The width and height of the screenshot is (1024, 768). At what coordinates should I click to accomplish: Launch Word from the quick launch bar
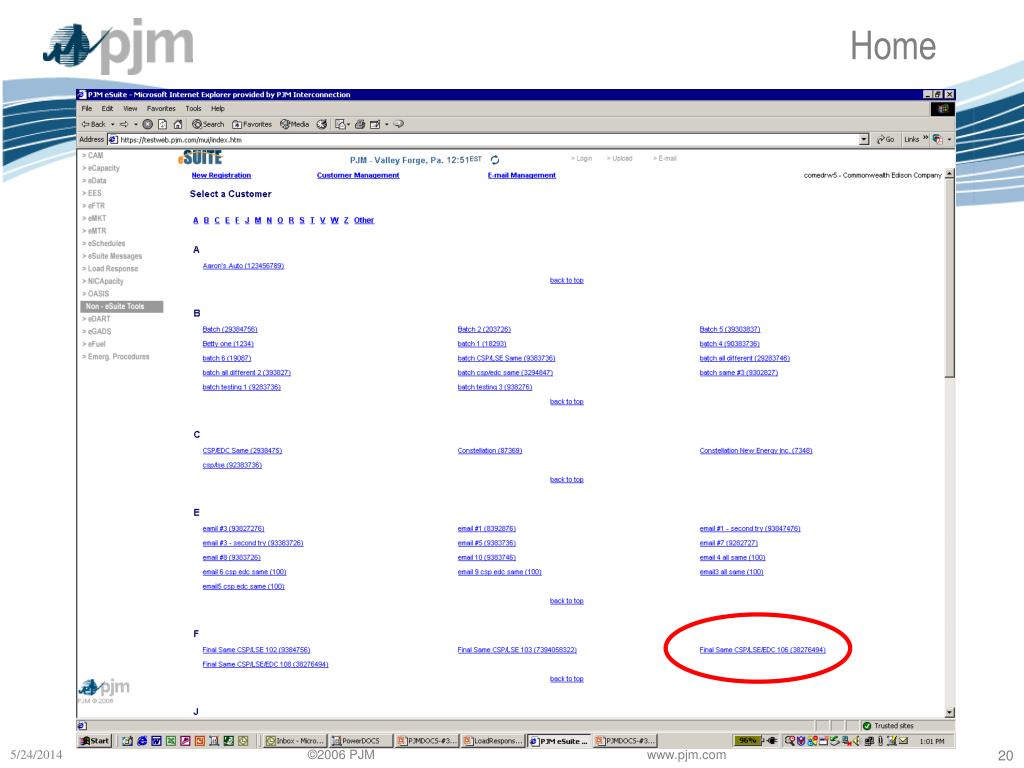point(156,741)
